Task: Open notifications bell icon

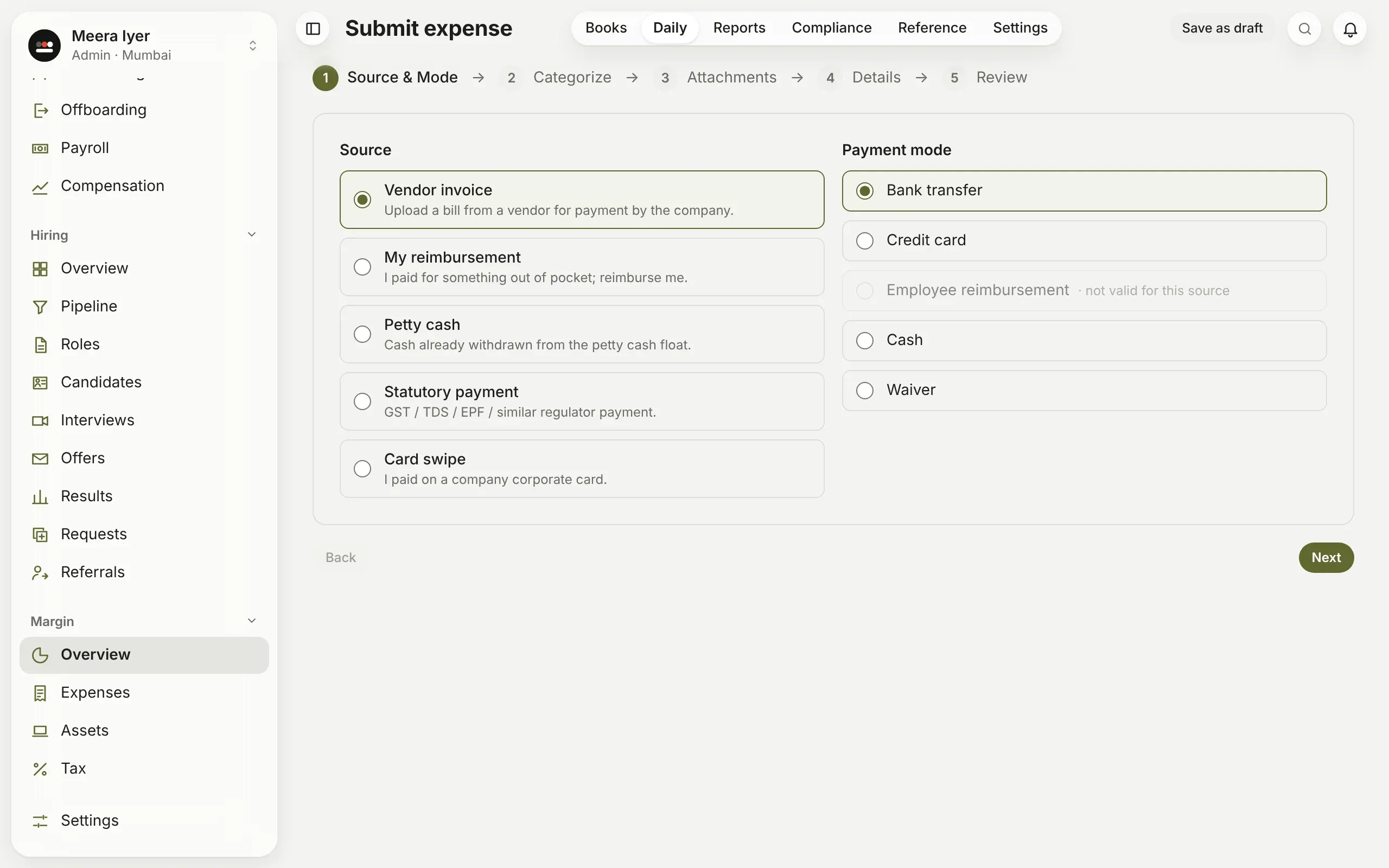Action: click(1350, 29)
